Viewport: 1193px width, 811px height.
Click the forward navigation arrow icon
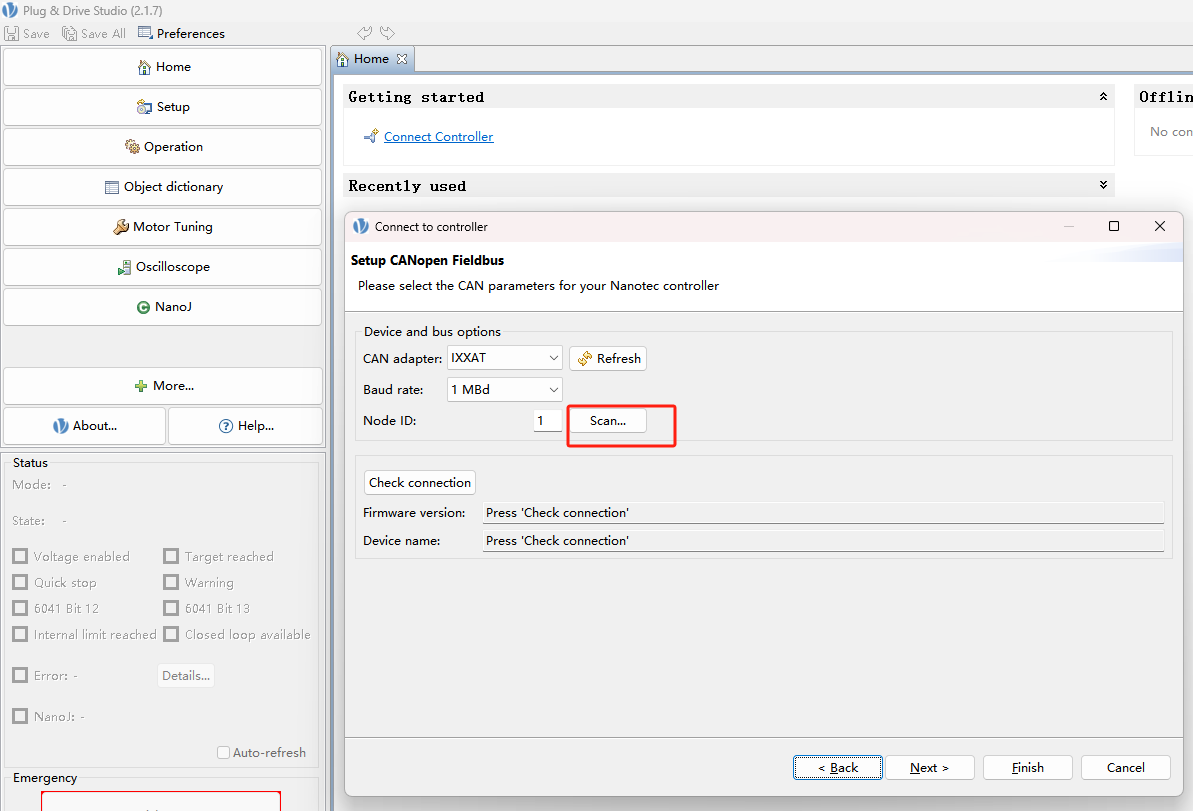(387, 33)
